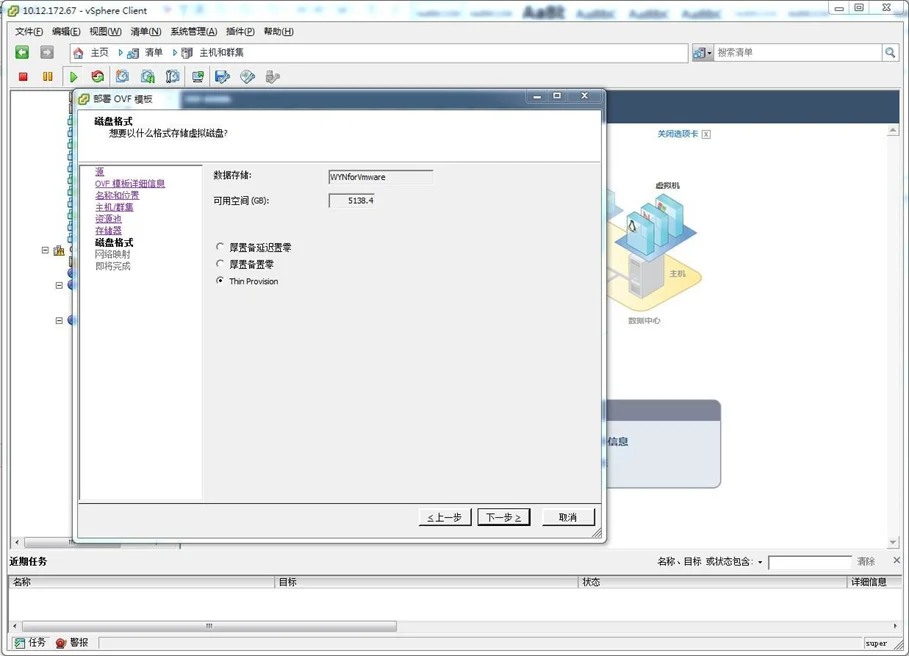
Task: Open the 视图(W) menu
Action: pyautogui.click(x=105, y=31)
